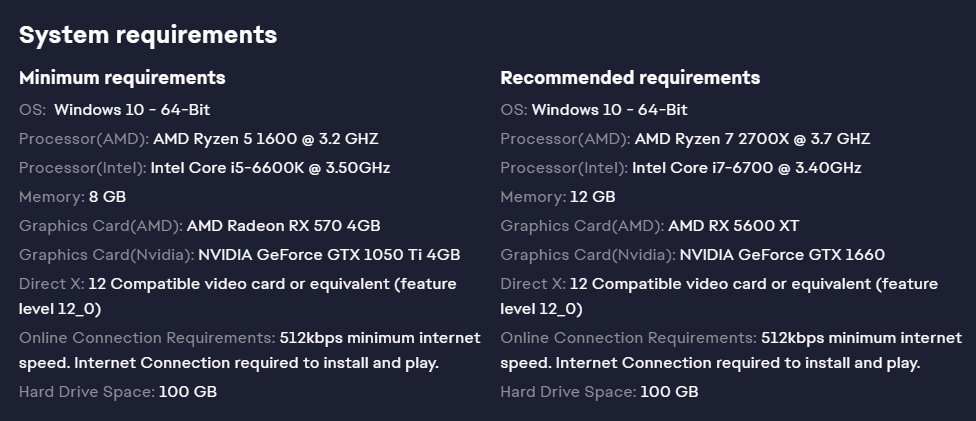Click AMD Ryzen 7 2700X processor text
Image resolution: width=976 pixels, height=421 pixels.
pos(752,138)
